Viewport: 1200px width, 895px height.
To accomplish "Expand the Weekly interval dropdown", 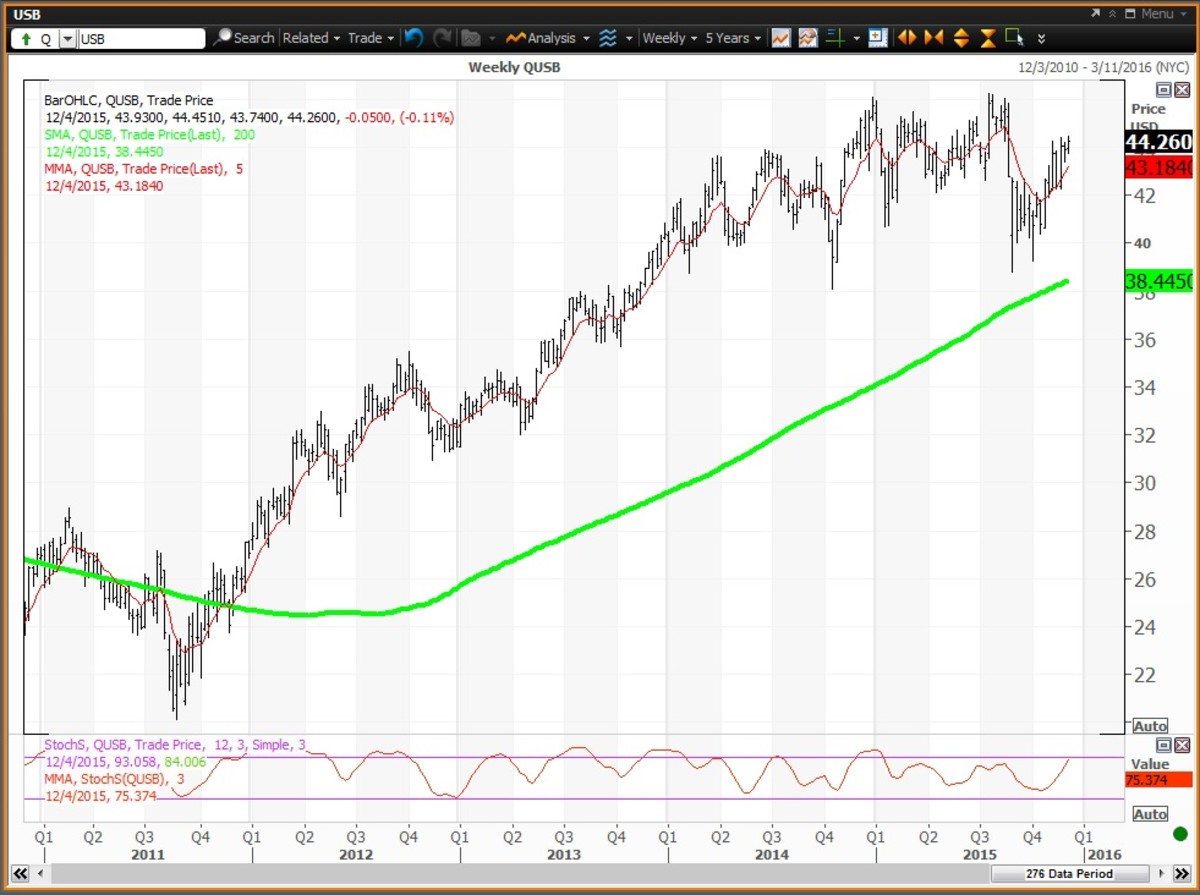I will pyautogui.click(x=669, y=38).
